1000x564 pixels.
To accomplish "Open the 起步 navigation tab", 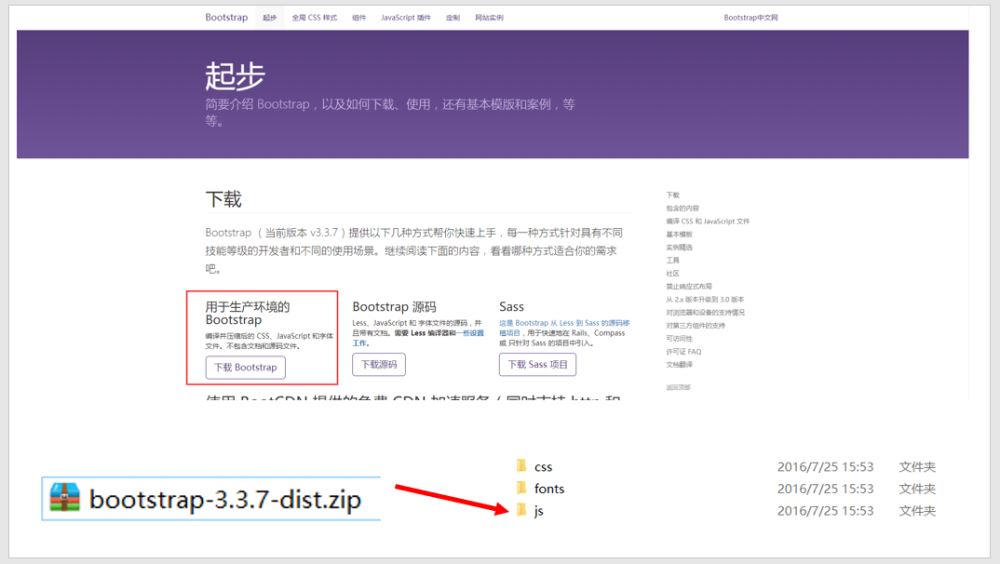I will tap(270, 18).
